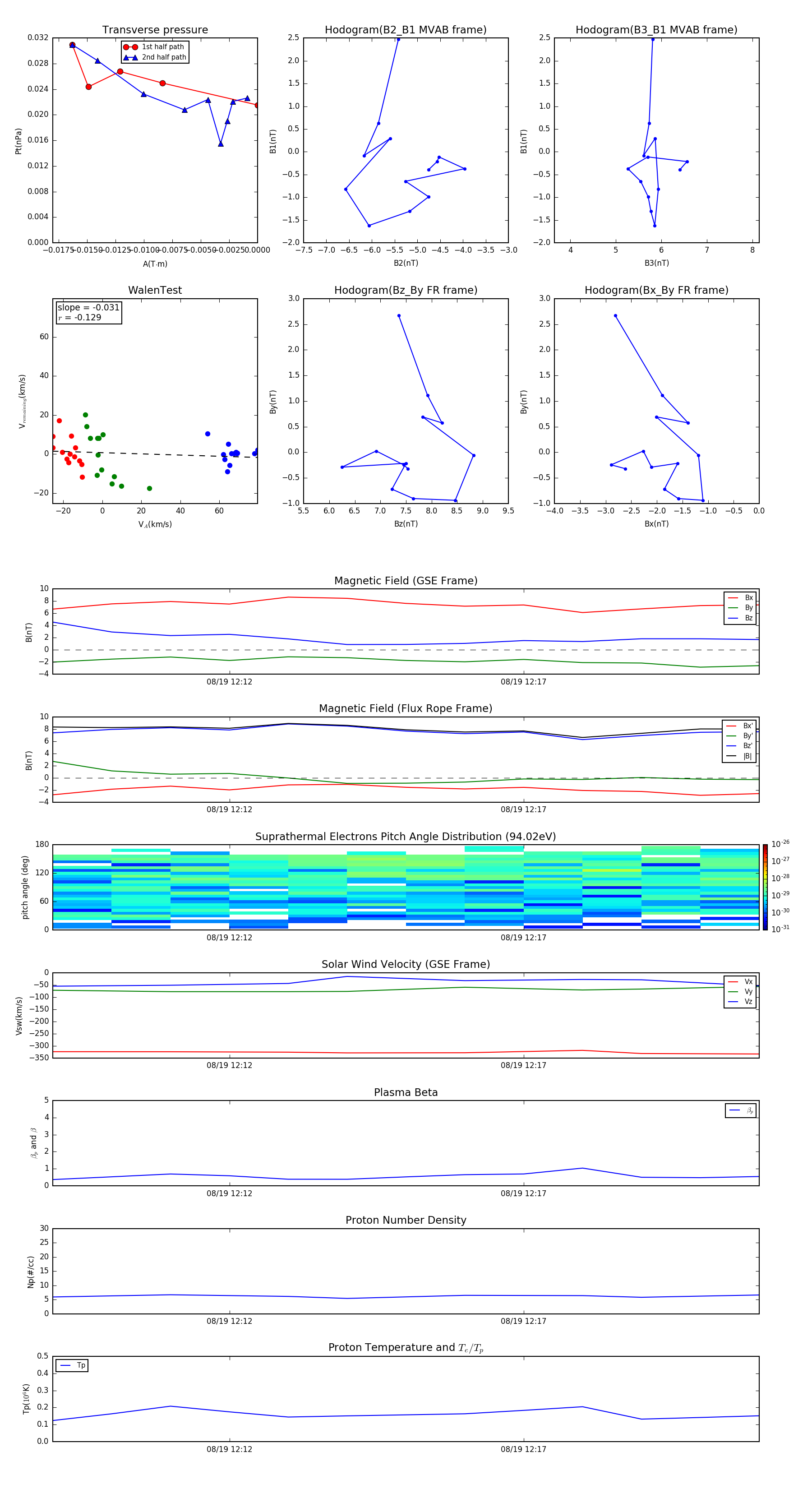Image resolution: width=812 pixels, height=1489 pixels.
Task: Select the Bz legend entry in GSE panel
Action: [x=740, y=618]
